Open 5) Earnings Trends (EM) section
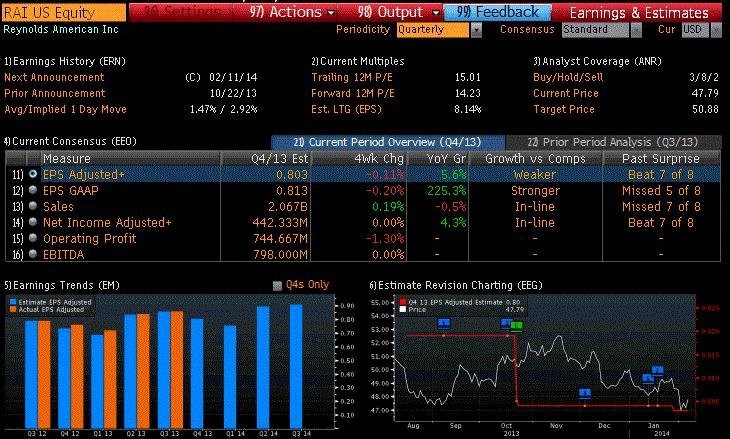Screen dimensions: 730x439 point(62,285)
